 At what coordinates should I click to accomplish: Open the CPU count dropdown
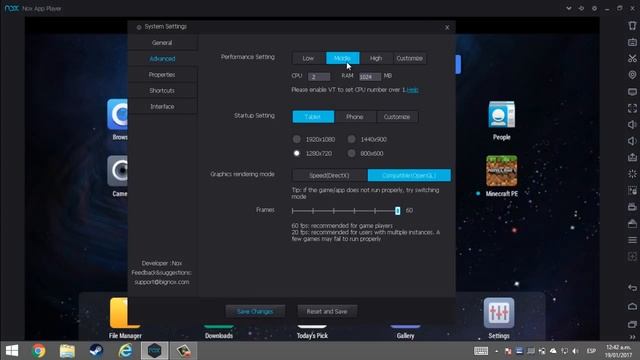319,77
